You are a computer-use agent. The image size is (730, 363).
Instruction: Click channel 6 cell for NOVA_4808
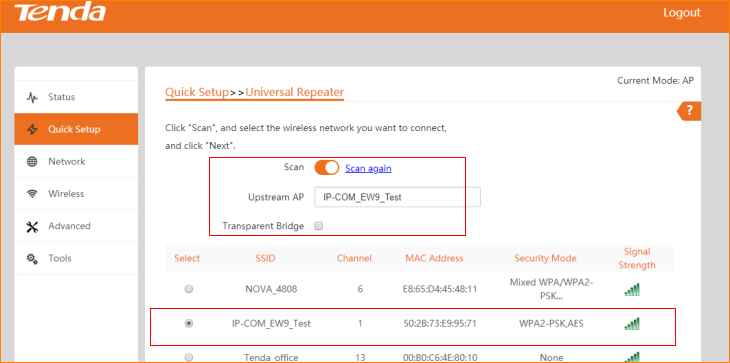[360, 289]
